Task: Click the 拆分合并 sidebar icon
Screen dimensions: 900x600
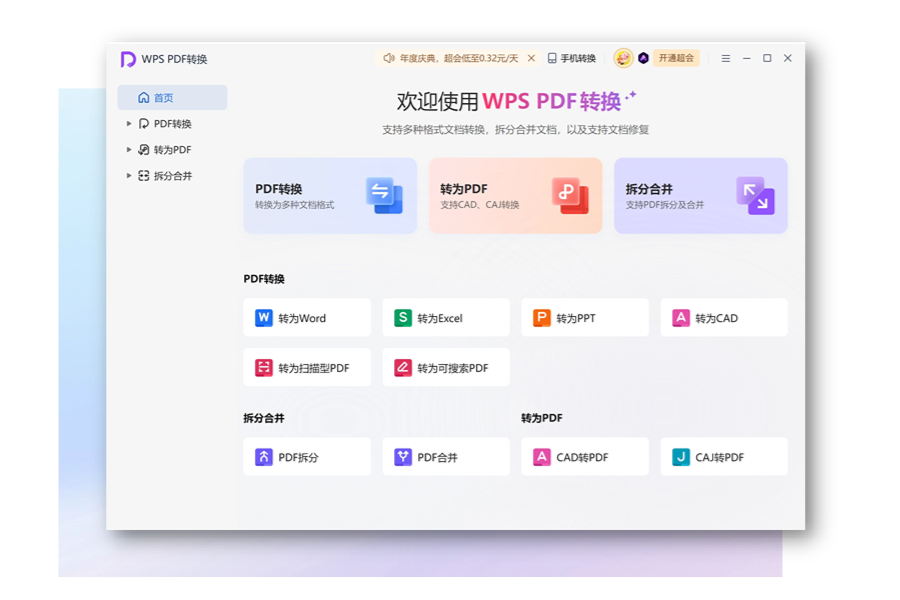Action: pyautogui.click(x=143, y=176)
